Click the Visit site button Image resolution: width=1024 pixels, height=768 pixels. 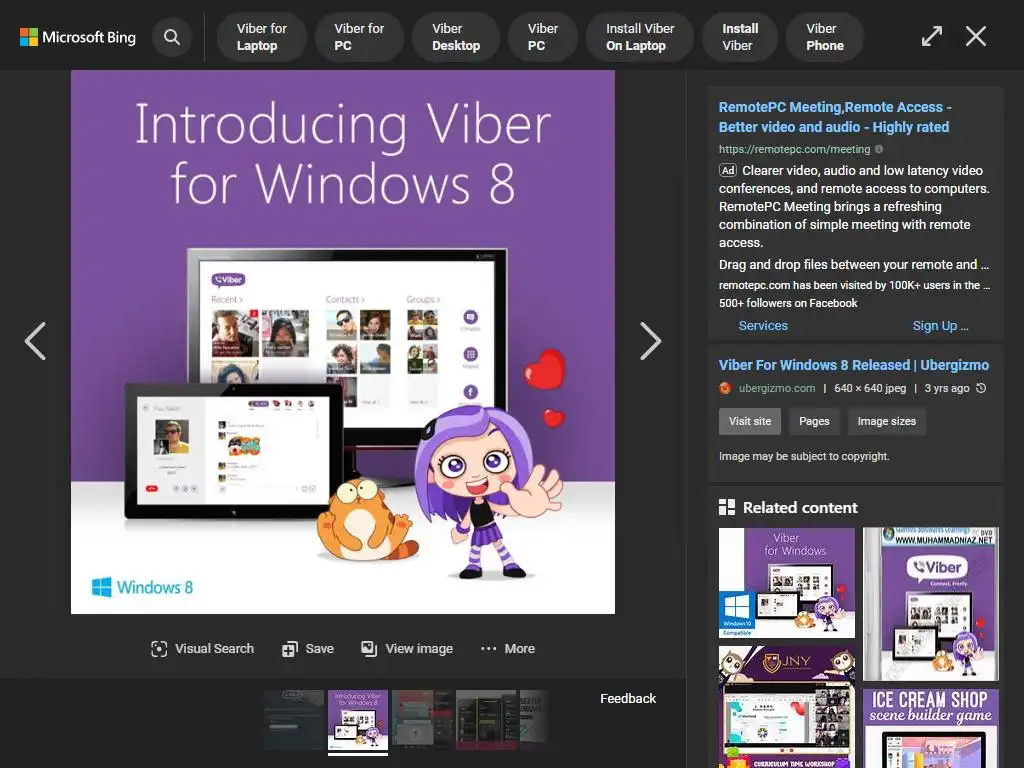click(750, 421)
